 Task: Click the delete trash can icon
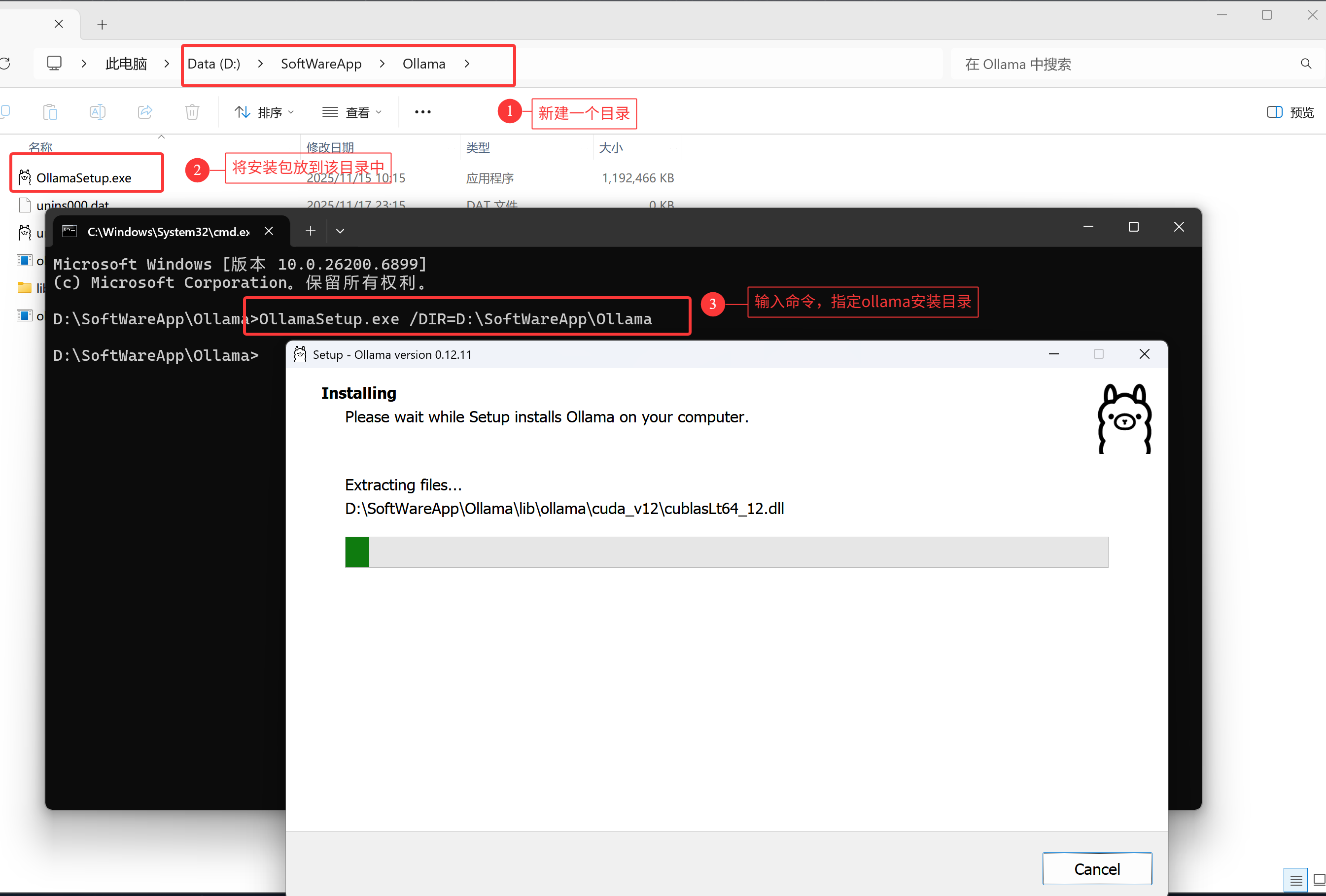[x=192, y=112]
